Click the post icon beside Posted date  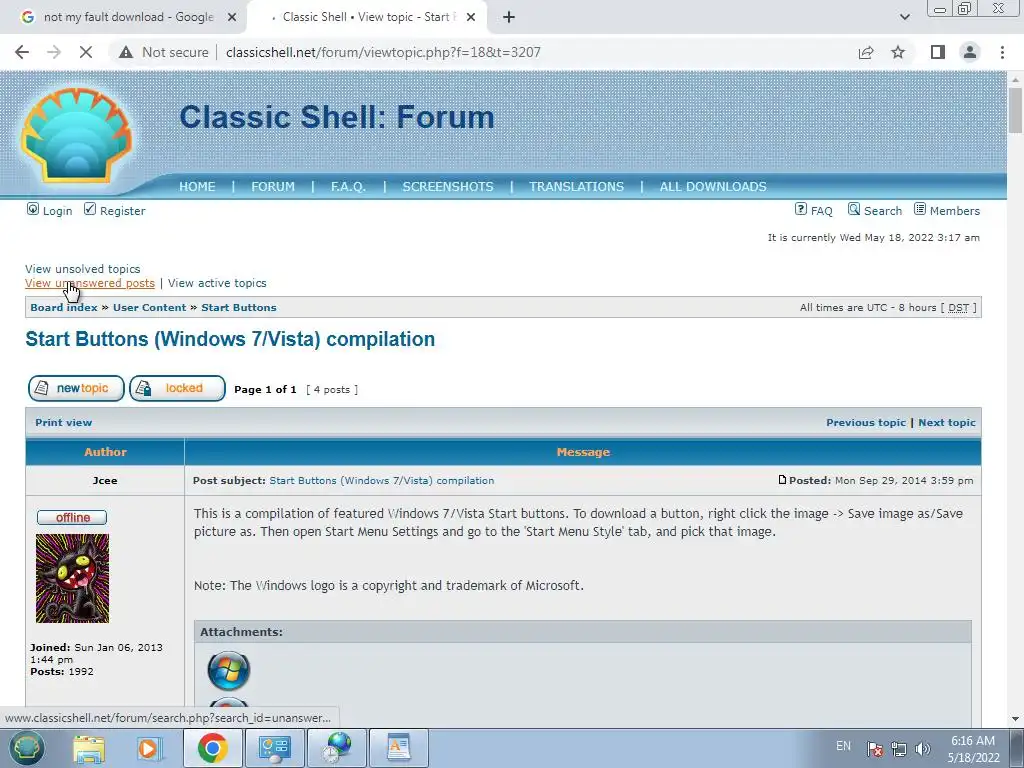(x=782, y=480)
